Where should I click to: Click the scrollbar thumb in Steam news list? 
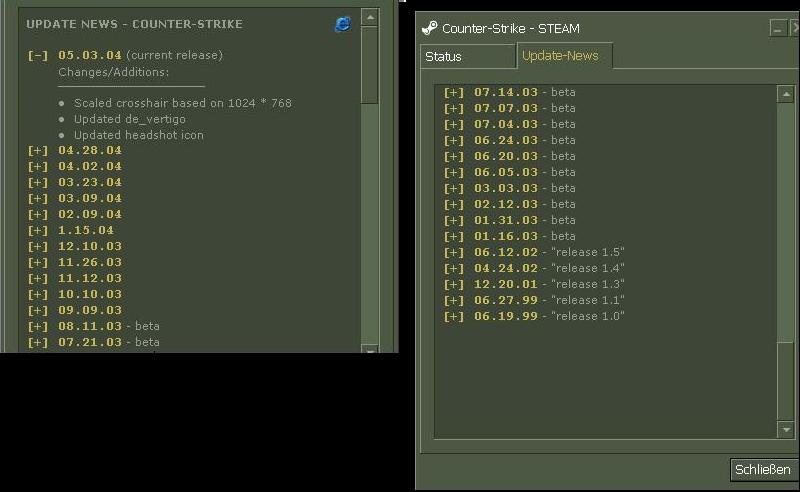[785, 220]
